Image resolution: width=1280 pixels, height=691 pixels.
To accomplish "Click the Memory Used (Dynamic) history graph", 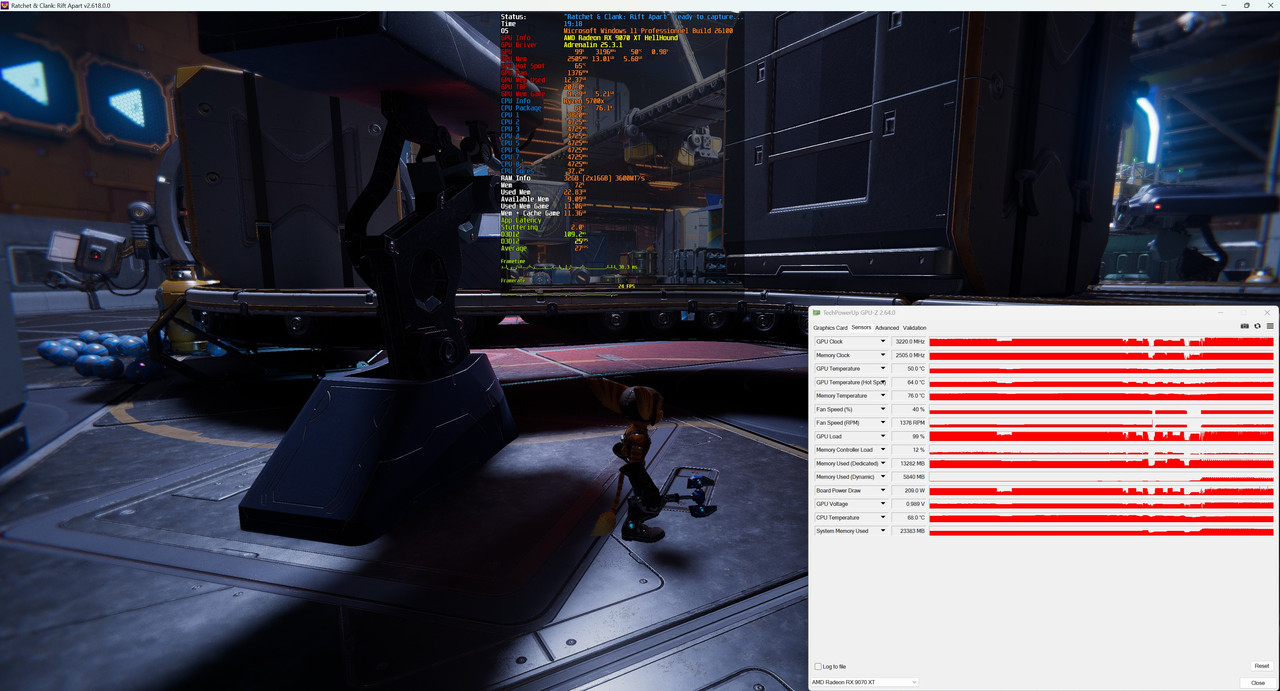I will point(1102,477).
